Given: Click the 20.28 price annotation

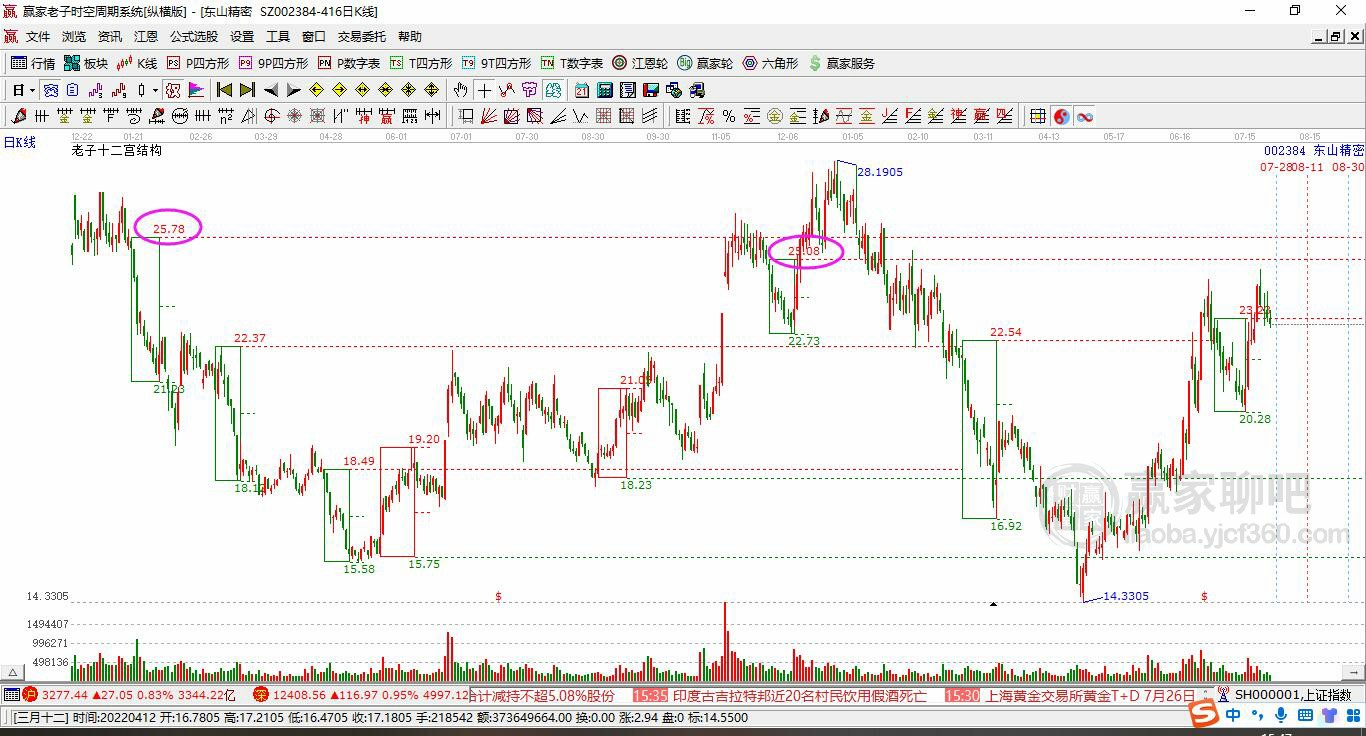Looking at the screenshot, I should point(1255,419).
